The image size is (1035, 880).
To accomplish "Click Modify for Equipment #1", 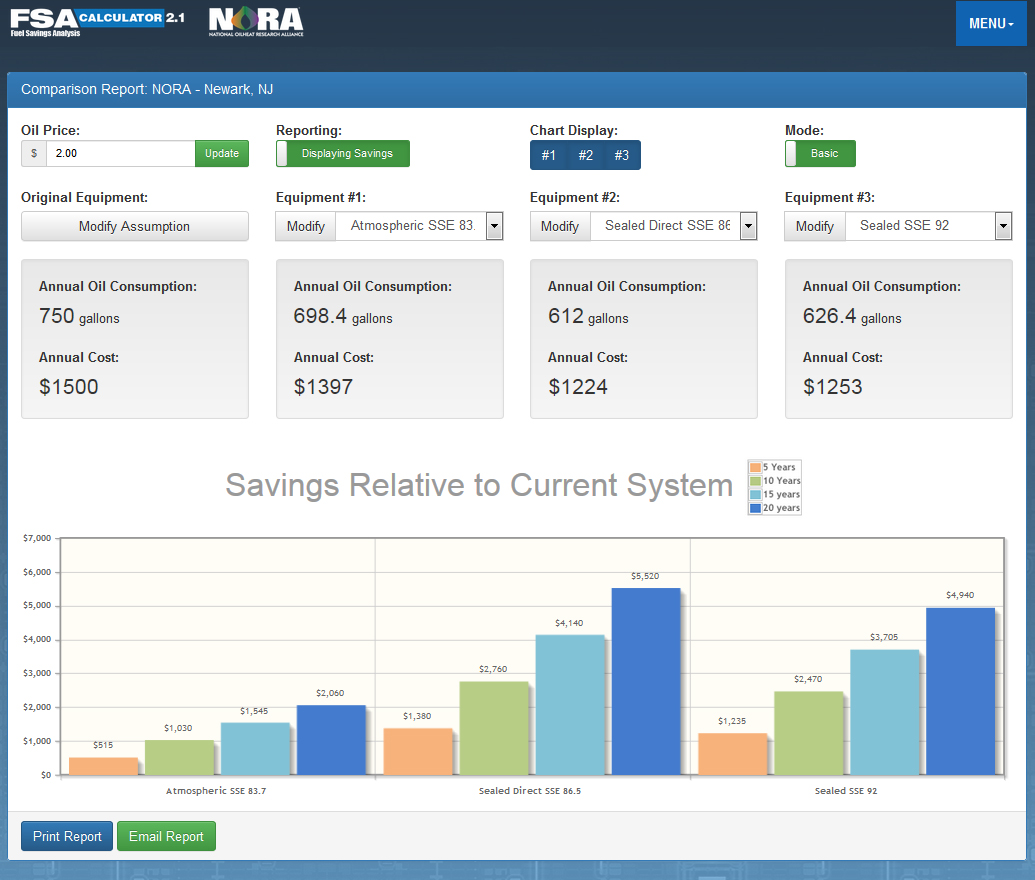I will click(305, 226).
